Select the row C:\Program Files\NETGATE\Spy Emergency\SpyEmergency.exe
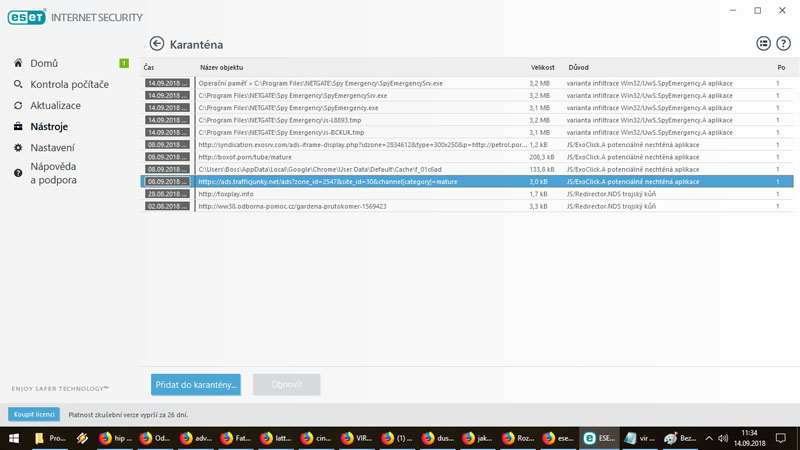This screenshot has width=800, height=450. (x=467, y=108)
